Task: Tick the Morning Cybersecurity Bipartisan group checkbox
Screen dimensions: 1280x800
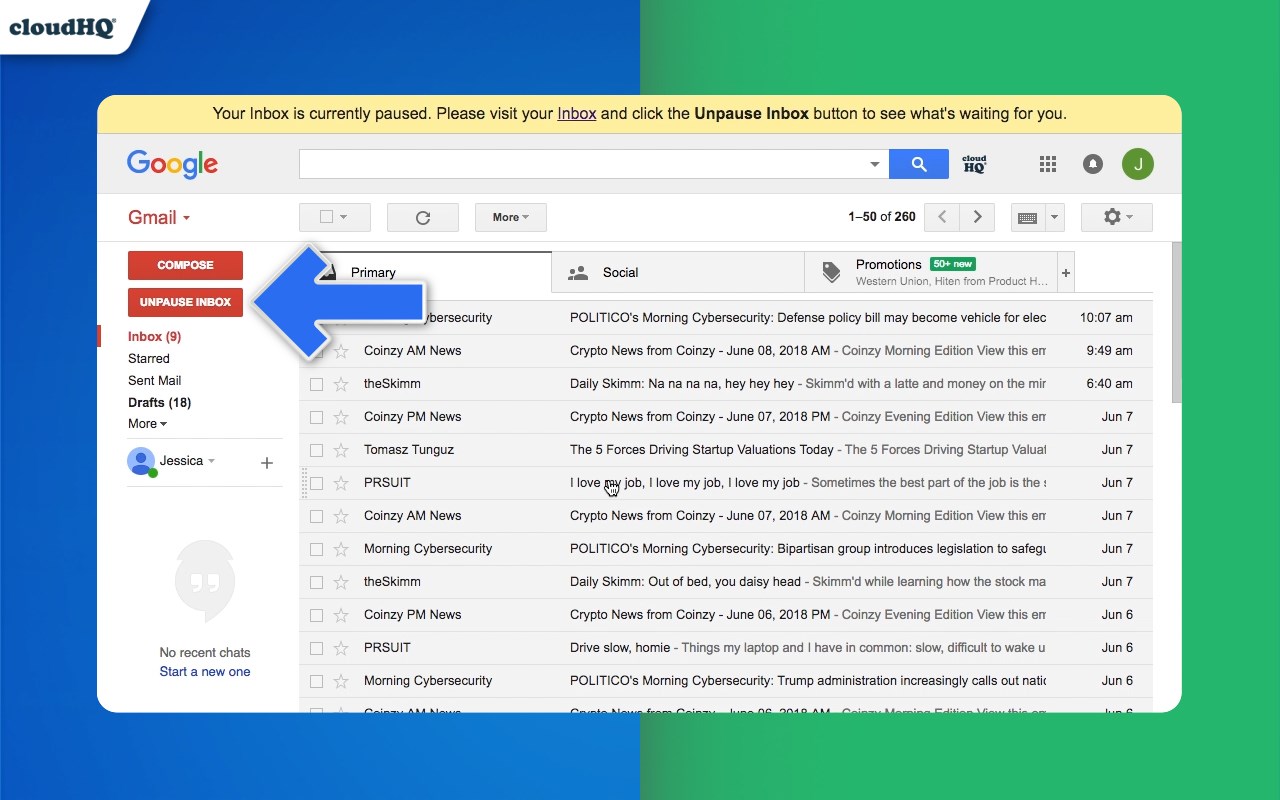Action: [316, 549]
